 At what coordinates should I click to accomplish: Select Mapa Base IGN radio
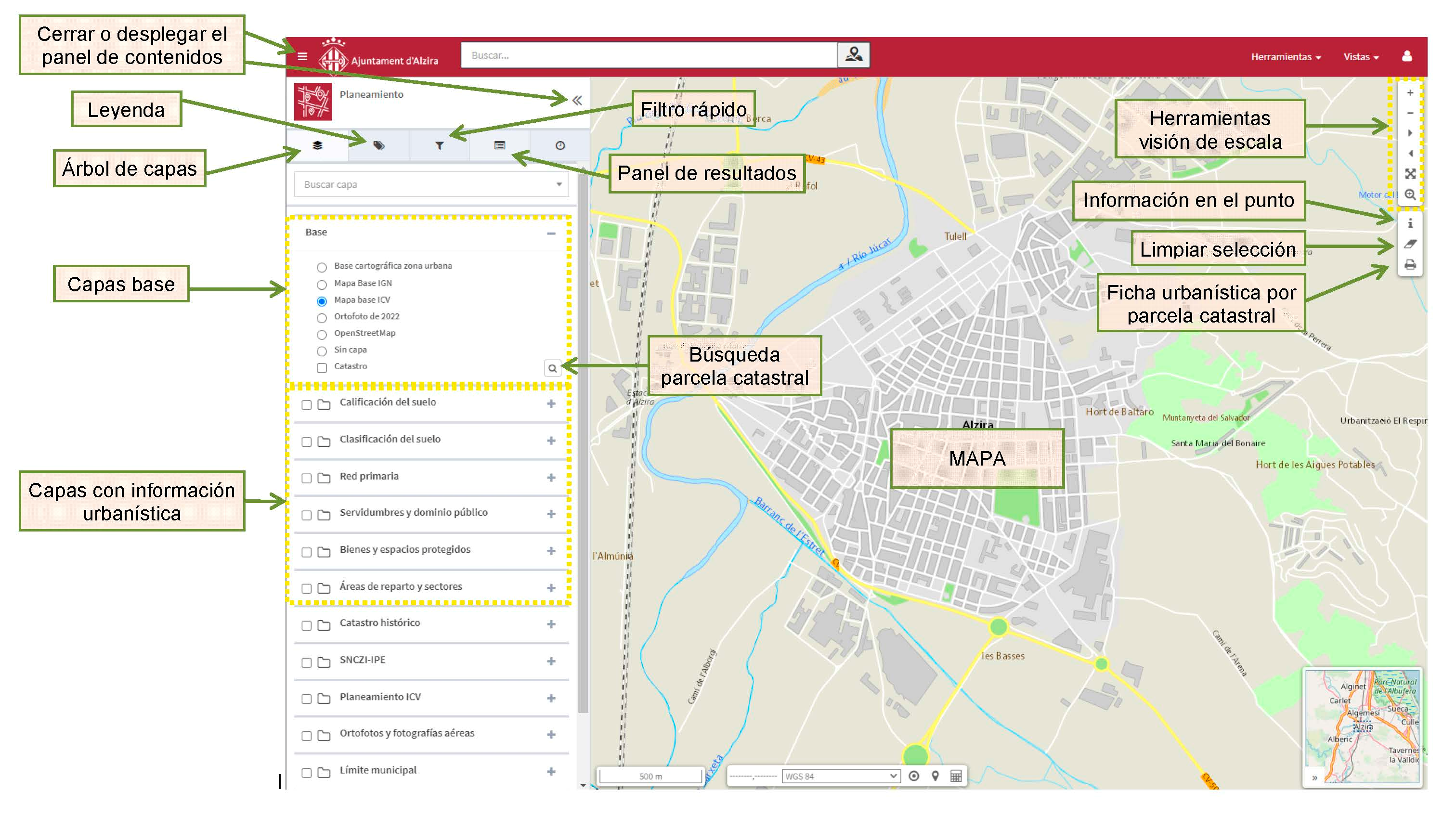tap(322, 285)
